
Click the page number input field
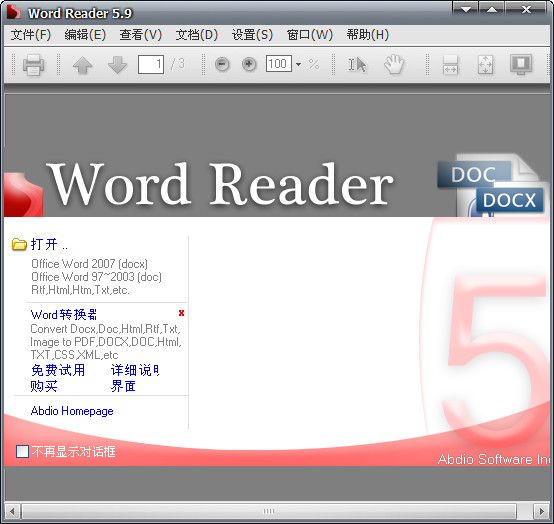click(x=151, y=64)
